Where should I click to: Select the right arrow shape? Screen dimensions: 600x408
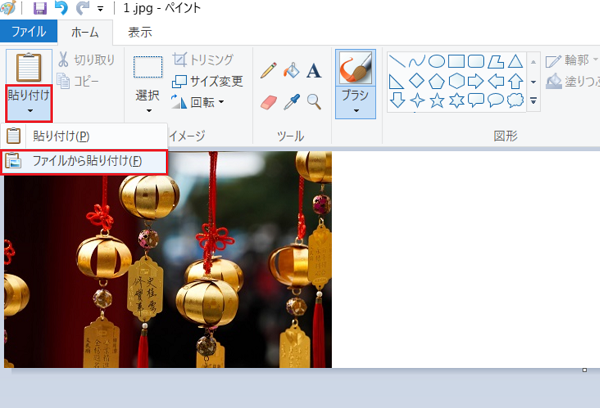coord(476,81)
